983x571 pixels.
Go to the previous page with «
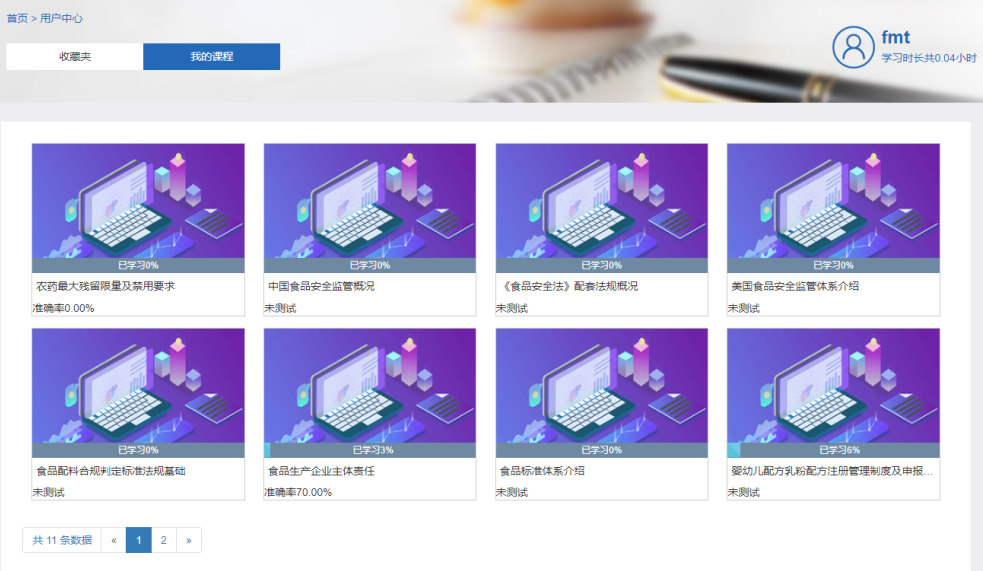point(113,540)
